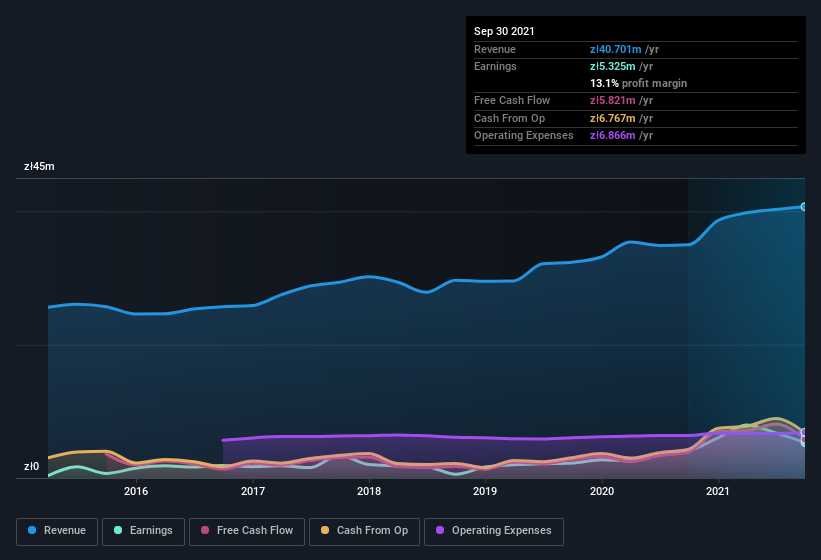Viewport: 821px width, 560px height.
Task: Click the 2017 x-axis label
Action: tap(252, 491)
